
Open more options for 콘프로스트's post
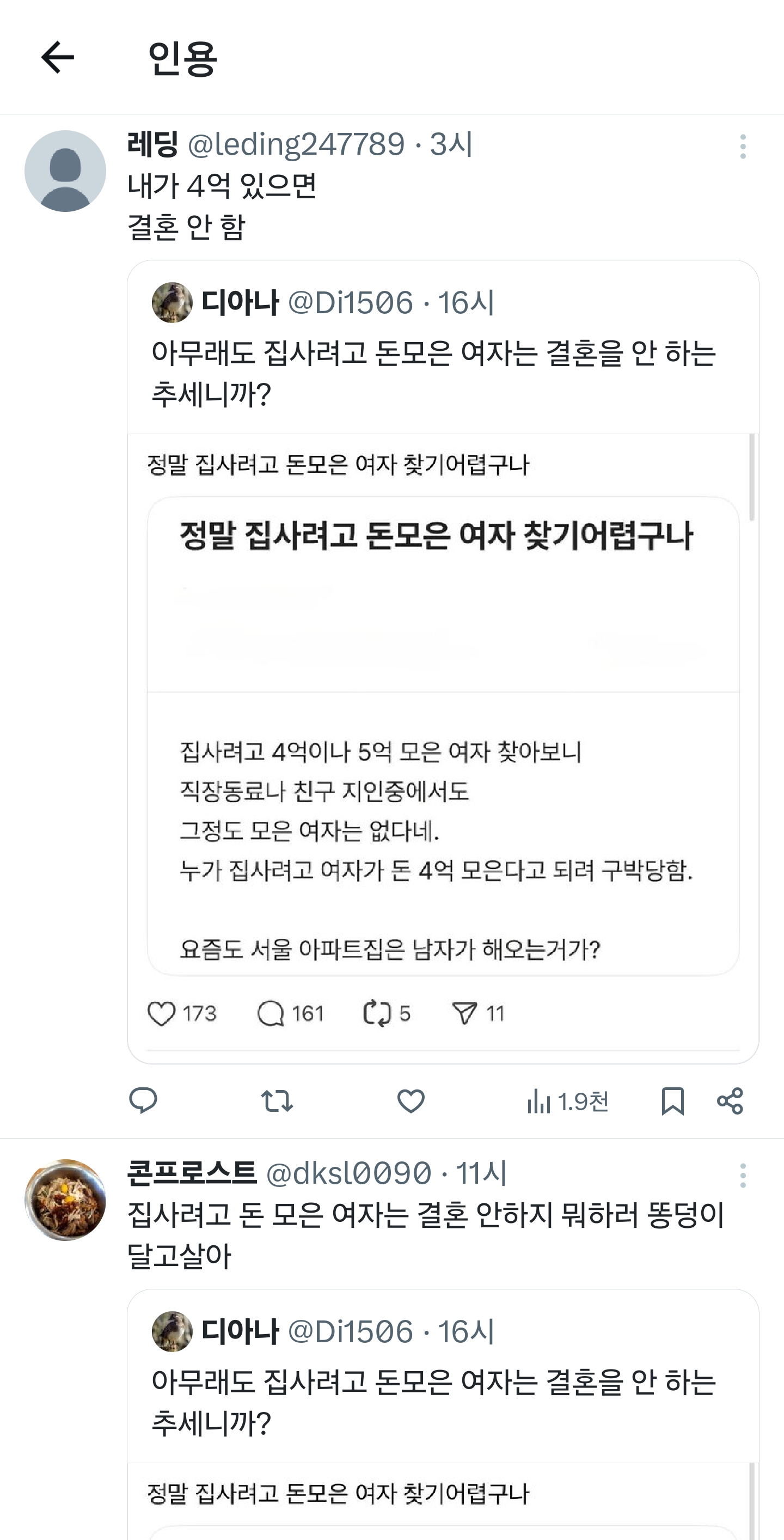click(743, 1176)
